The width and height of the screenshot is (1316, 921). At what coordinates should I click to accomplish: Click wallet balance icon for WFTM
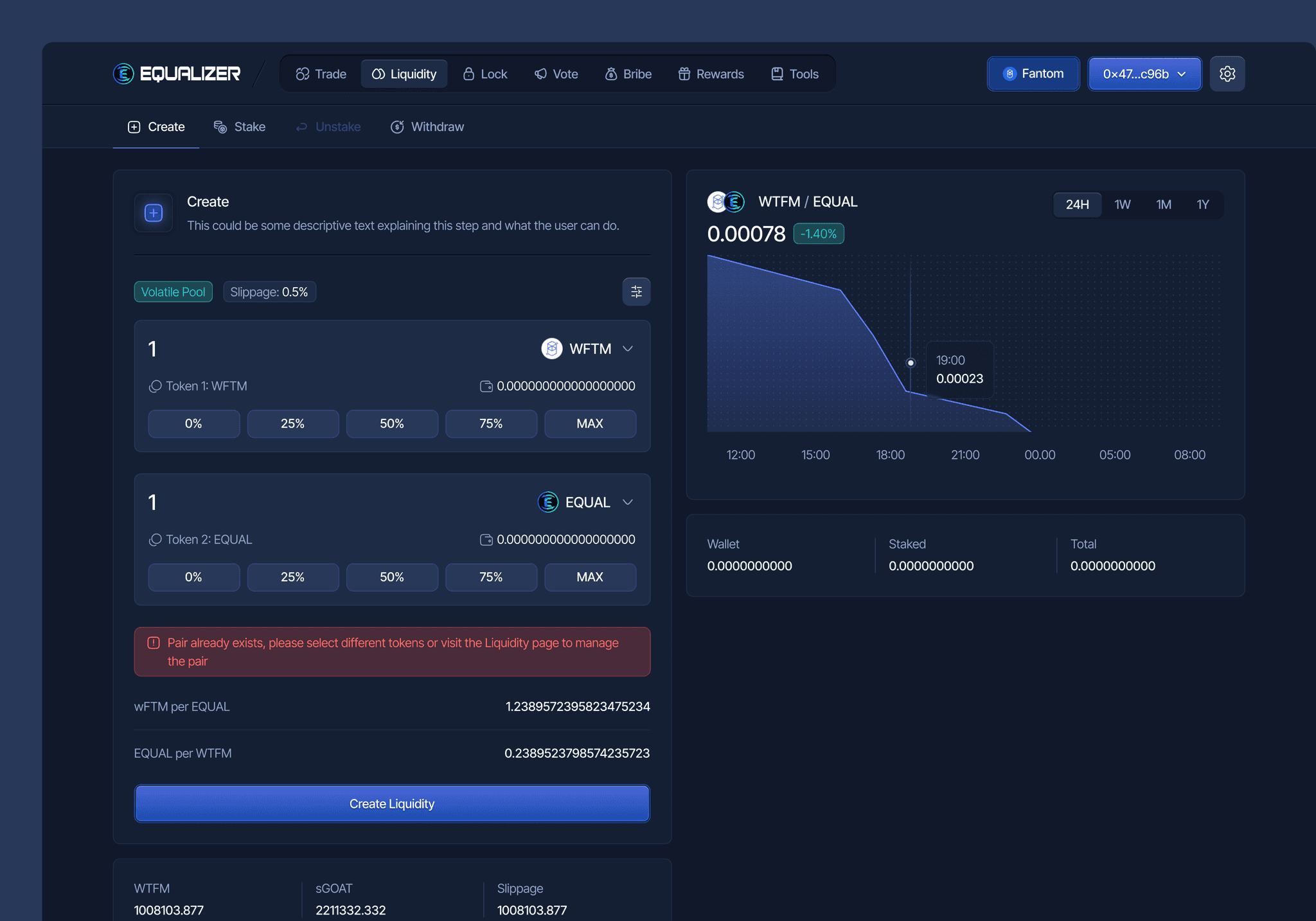(x=486, y=386)
